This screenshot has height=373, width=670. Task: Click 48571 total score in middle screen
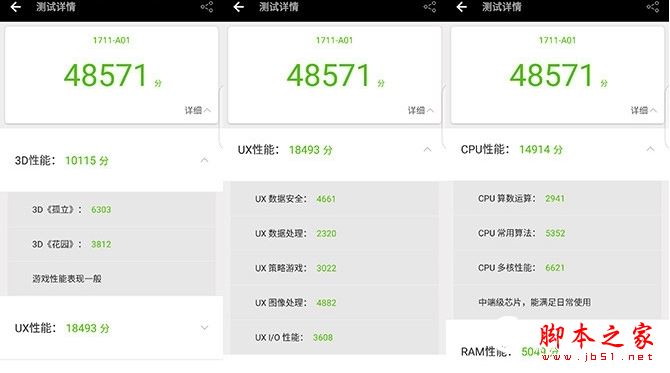[329, 75]
